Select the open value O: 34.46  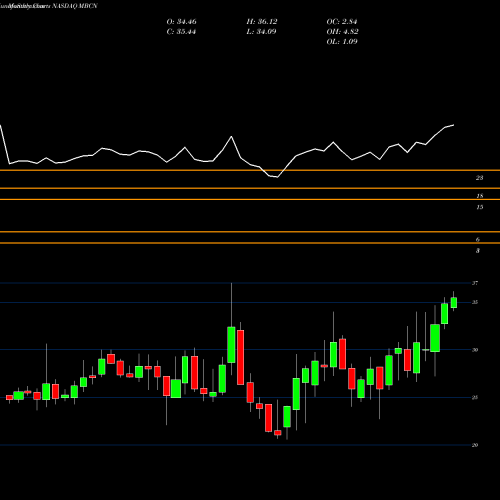[x=181, y=22]
